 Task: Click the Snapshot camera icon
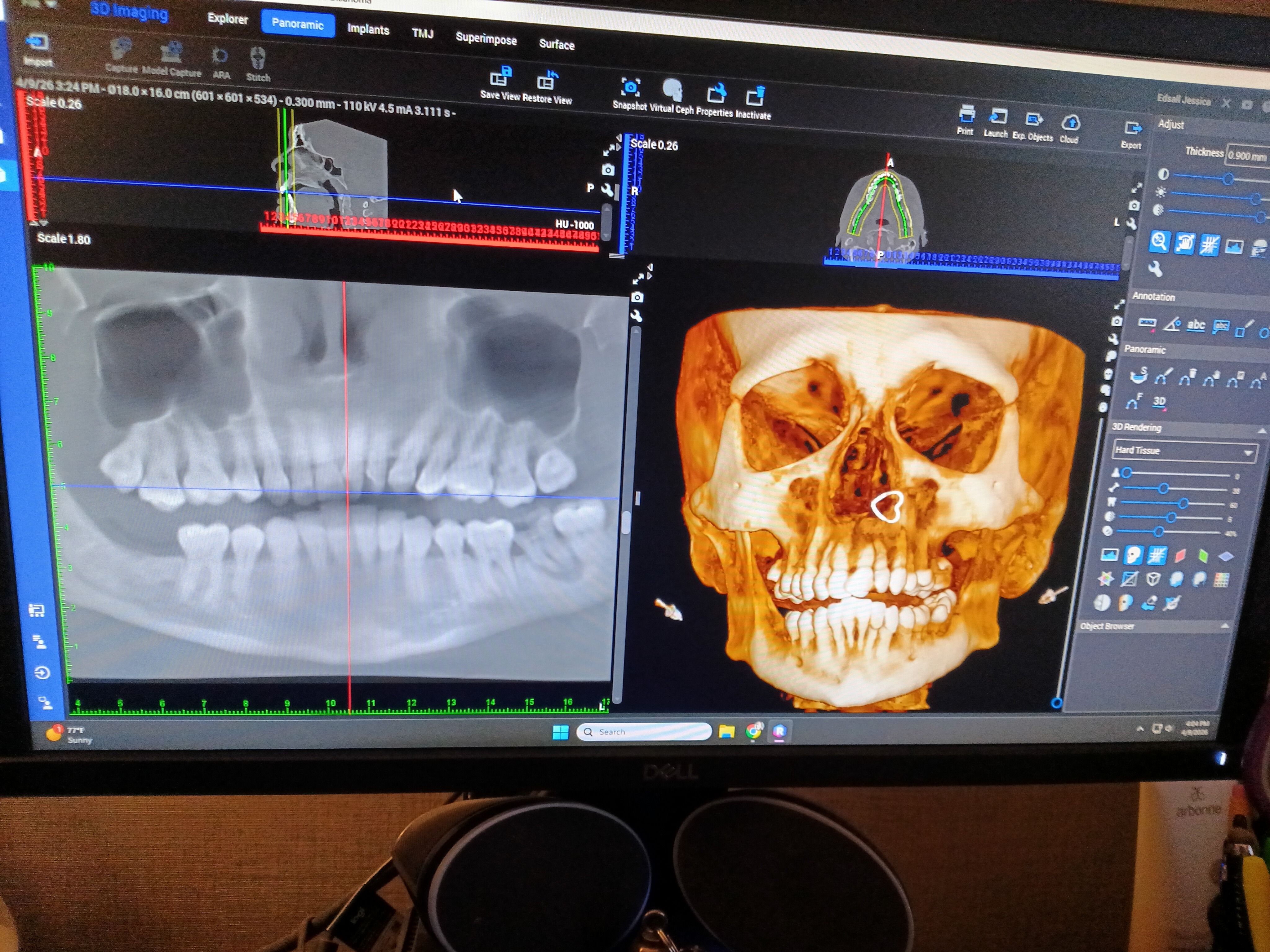pyautogui.click(x=630, y=87)
